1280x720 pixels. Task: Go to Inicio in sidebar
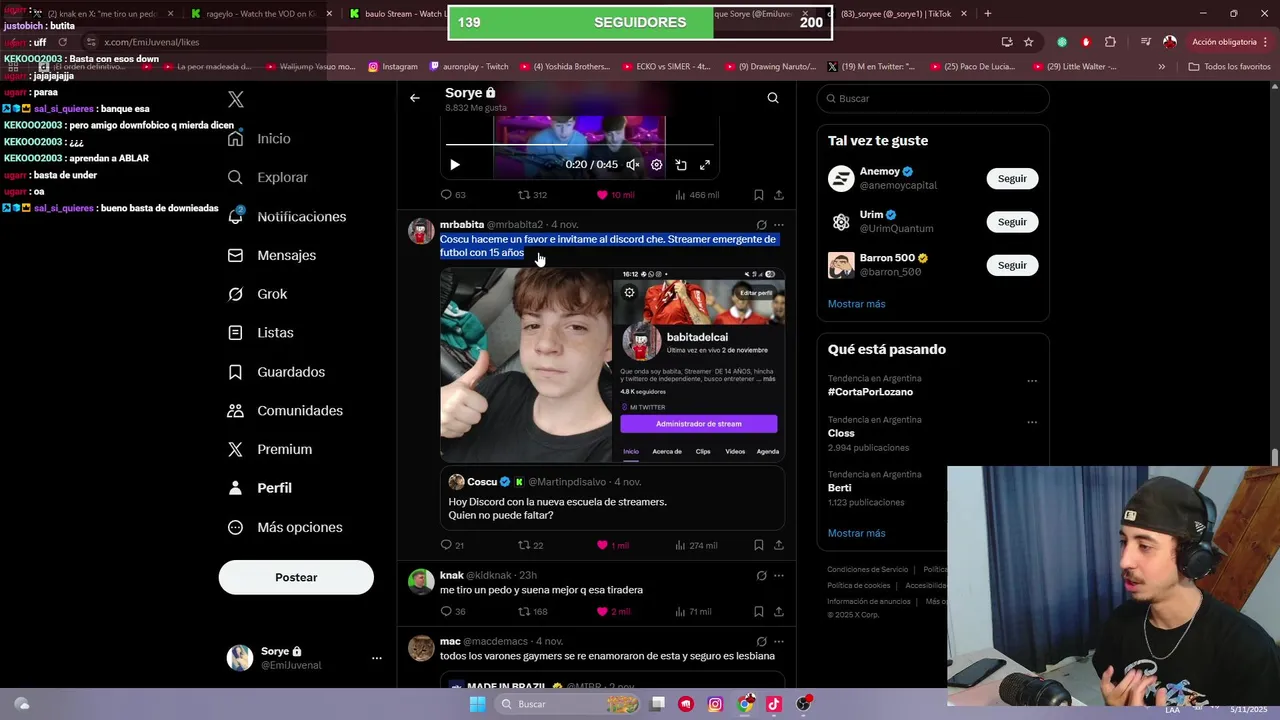[259, 138]
